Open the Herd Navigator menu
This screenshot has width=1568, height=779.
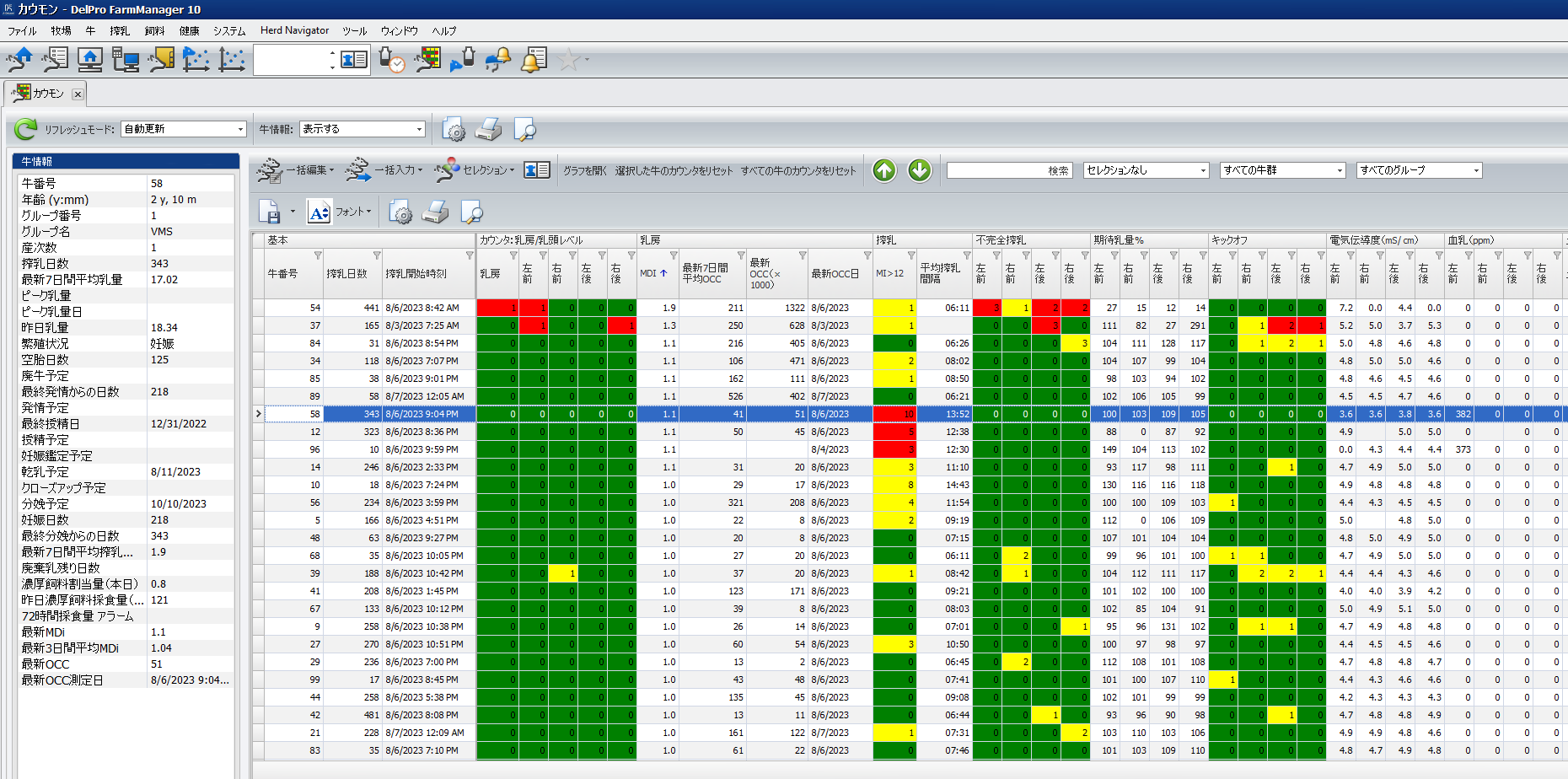tap(294, 30)
